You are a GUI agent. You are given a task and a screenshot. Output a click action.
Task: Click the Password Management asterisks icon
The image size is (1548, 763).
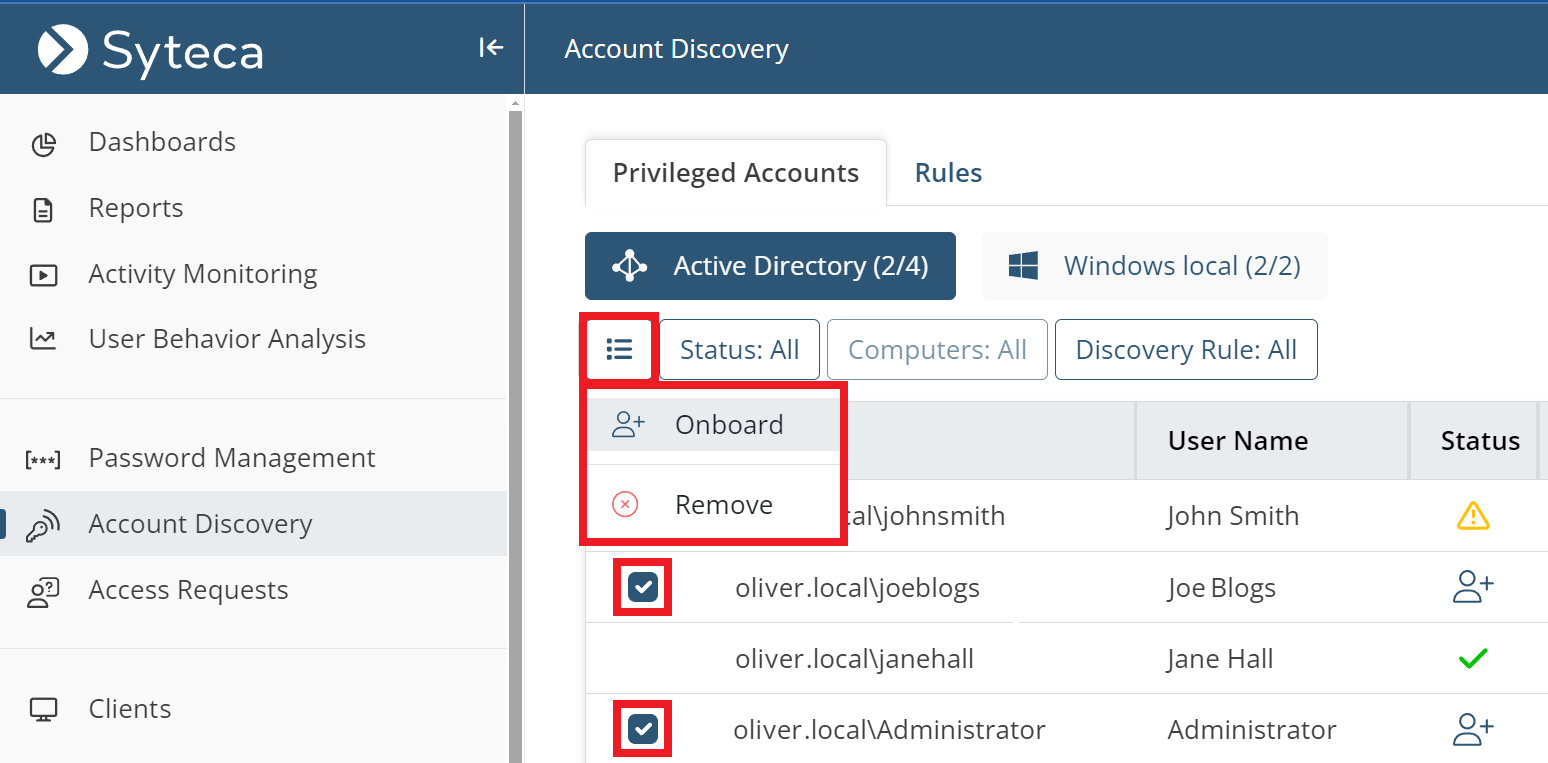[43, 459]
